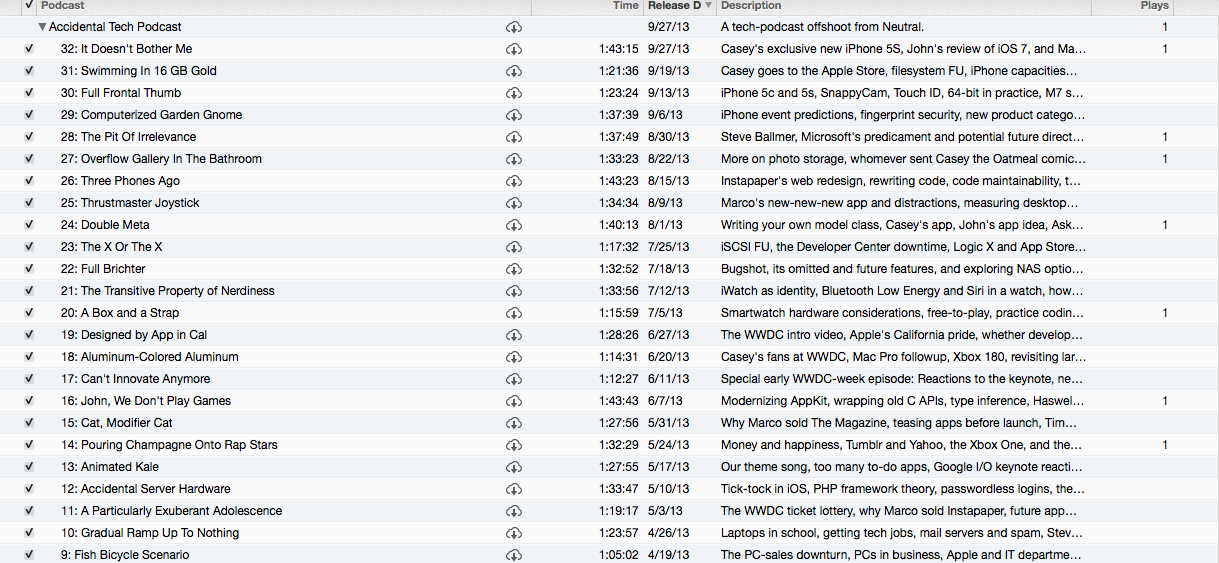The width and height of the screenshot is (1219, 563).
Task: Download episode 28: The Pit Of Irrelevance
Action: 514,137
